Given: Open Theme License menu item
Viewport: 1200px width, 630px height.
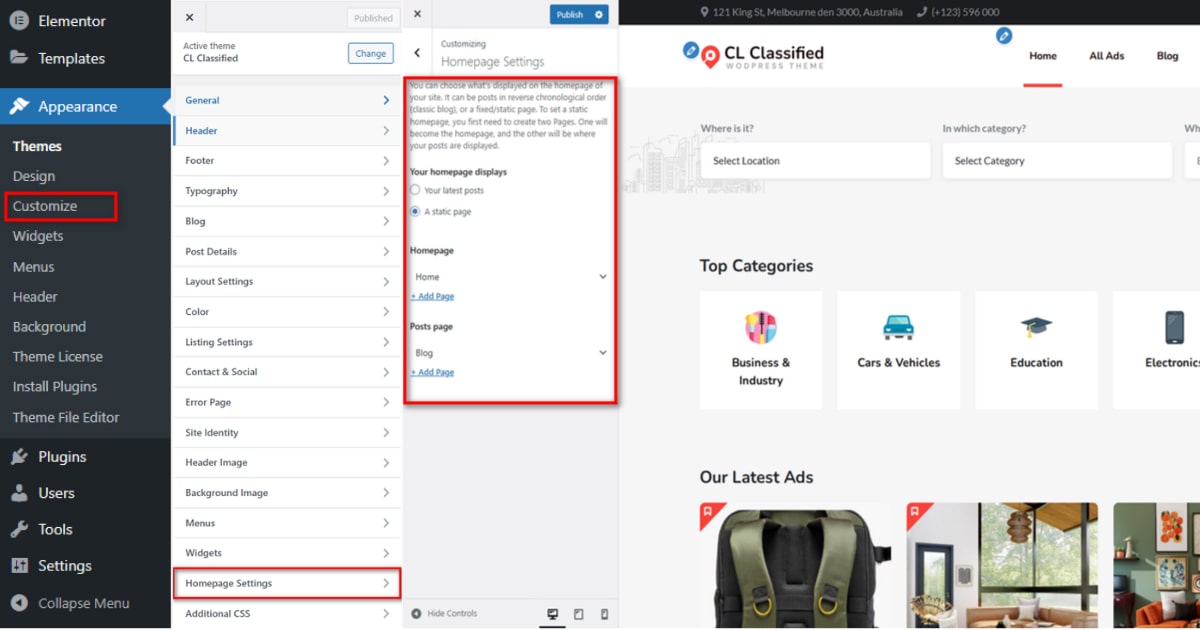Looking at the screenshot, I should tap(58, 356).
